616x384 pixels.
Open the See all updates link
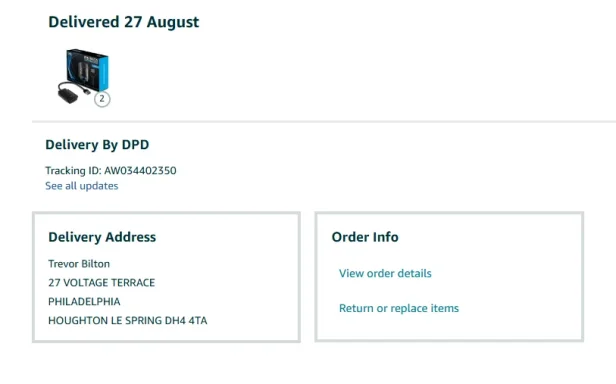pyautogui.click(x=82, y=186)
